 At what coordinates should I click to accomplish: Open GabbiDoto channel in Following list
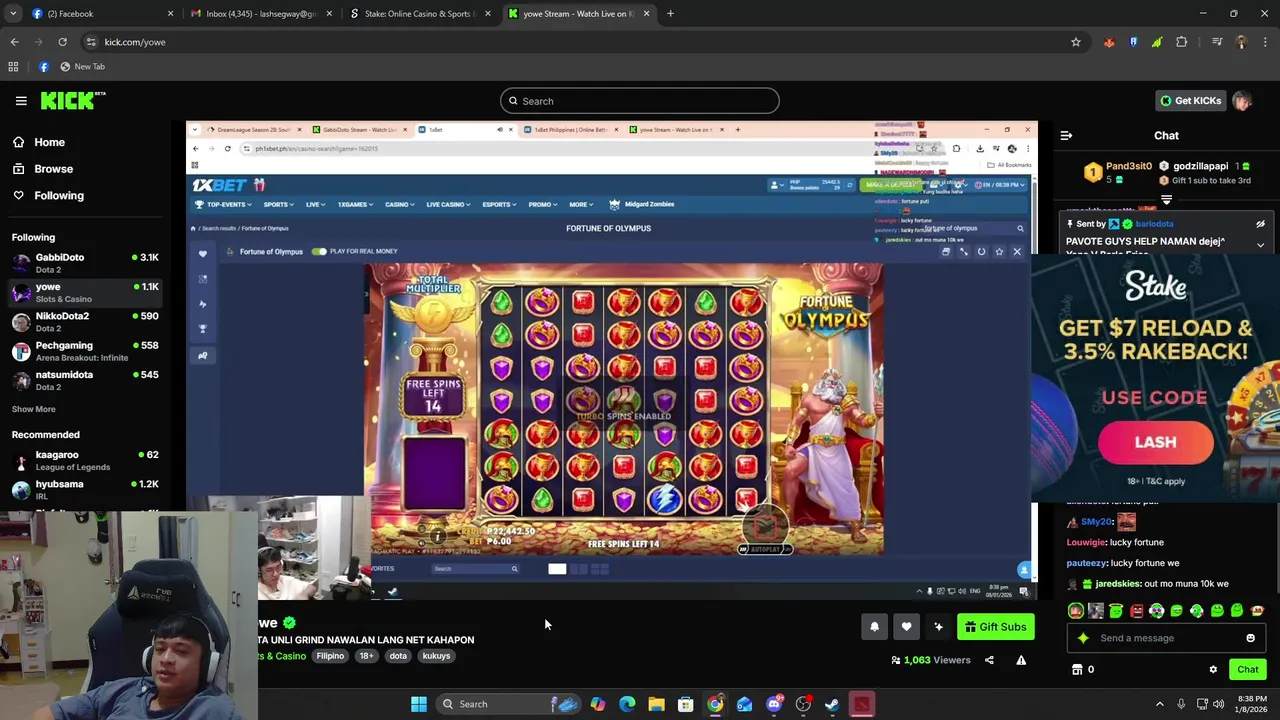pyautogui.click(x=85, y=263)
